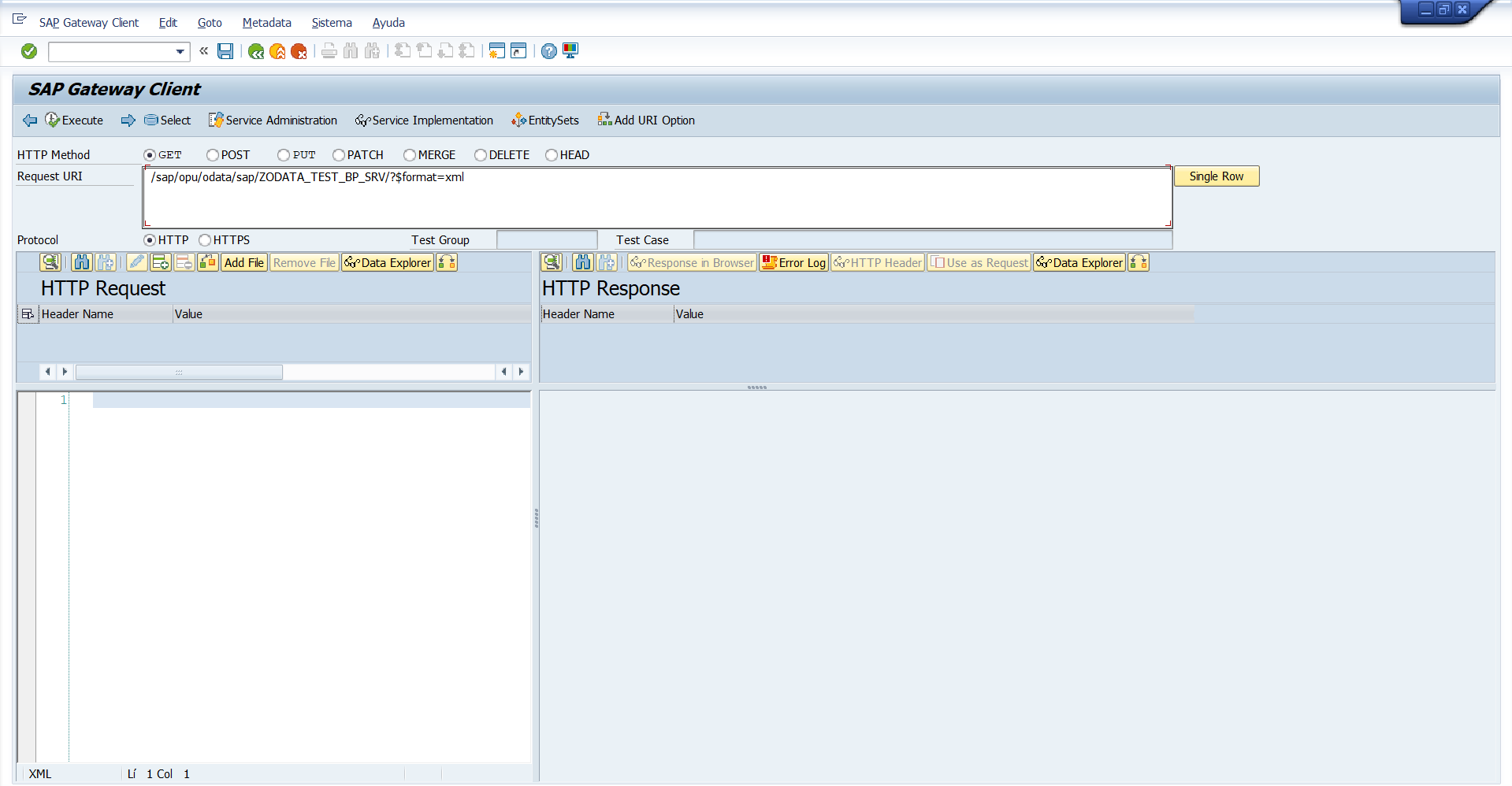Click the Print icon in toolbar

click(329, 51)
